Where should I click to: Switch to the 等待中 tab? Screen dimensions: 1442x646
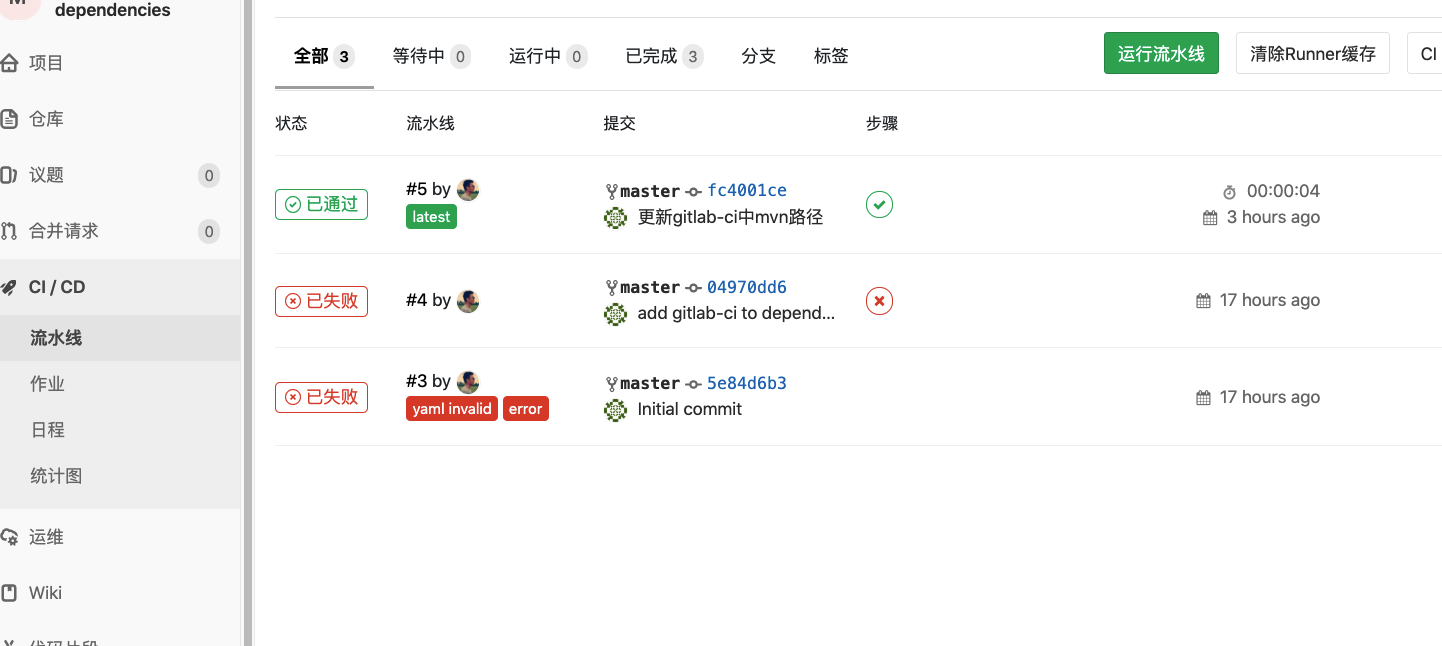point(431,56)
